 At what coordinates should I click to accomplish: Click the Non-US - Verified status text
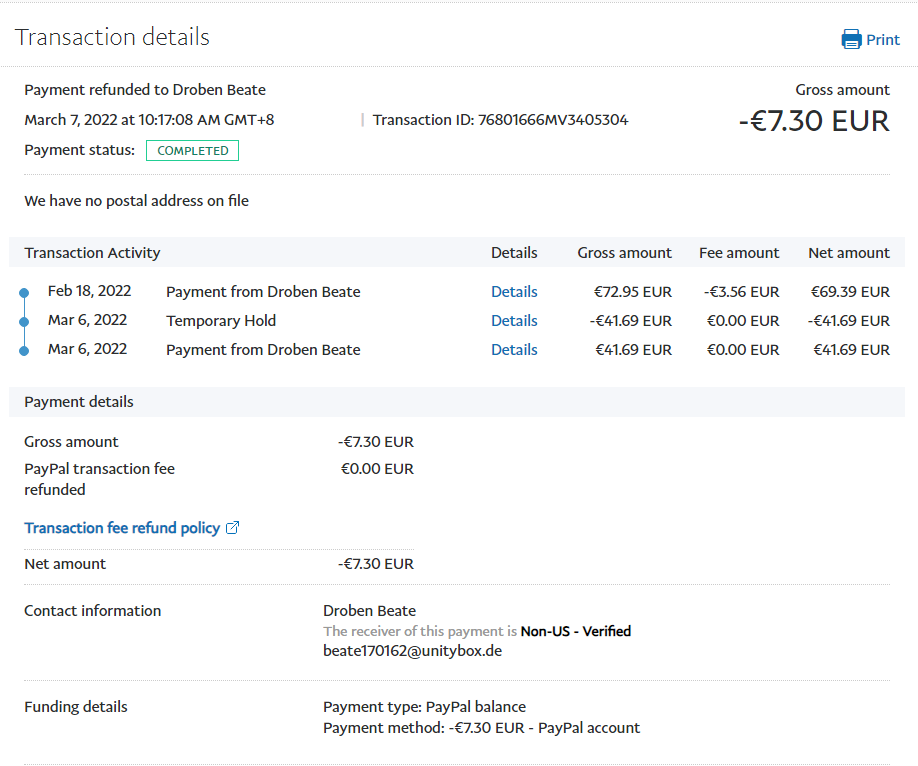pos(576,631)
